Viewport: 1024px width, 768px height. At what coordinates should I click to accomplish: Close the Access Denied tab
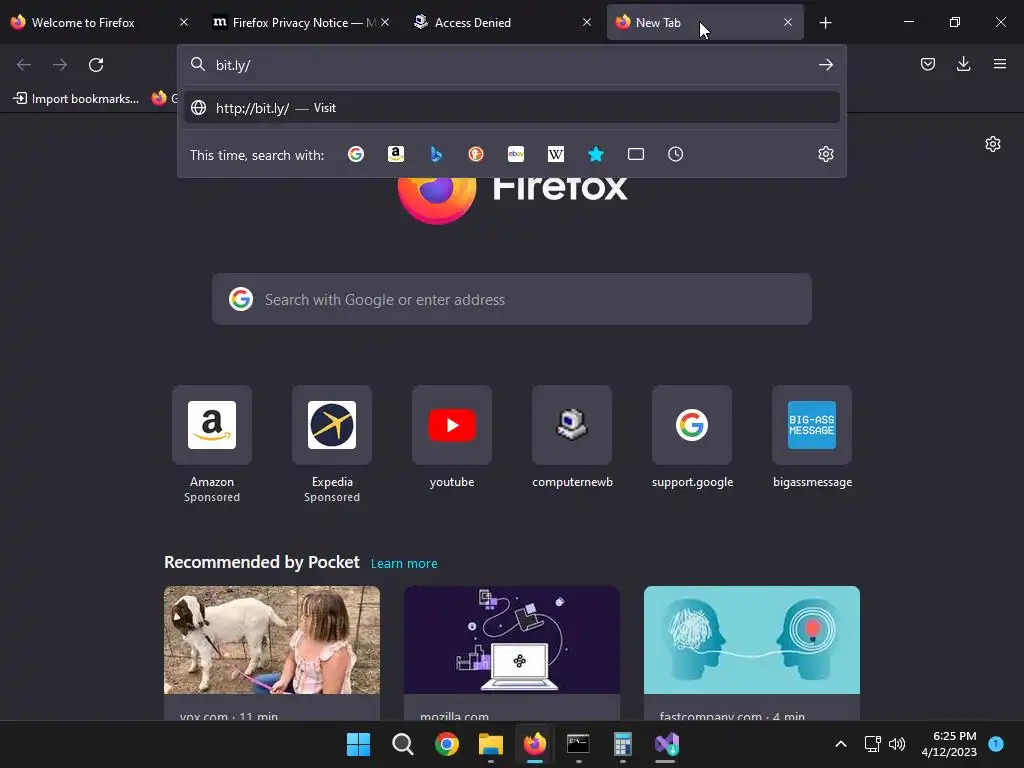tap(586, 22)
